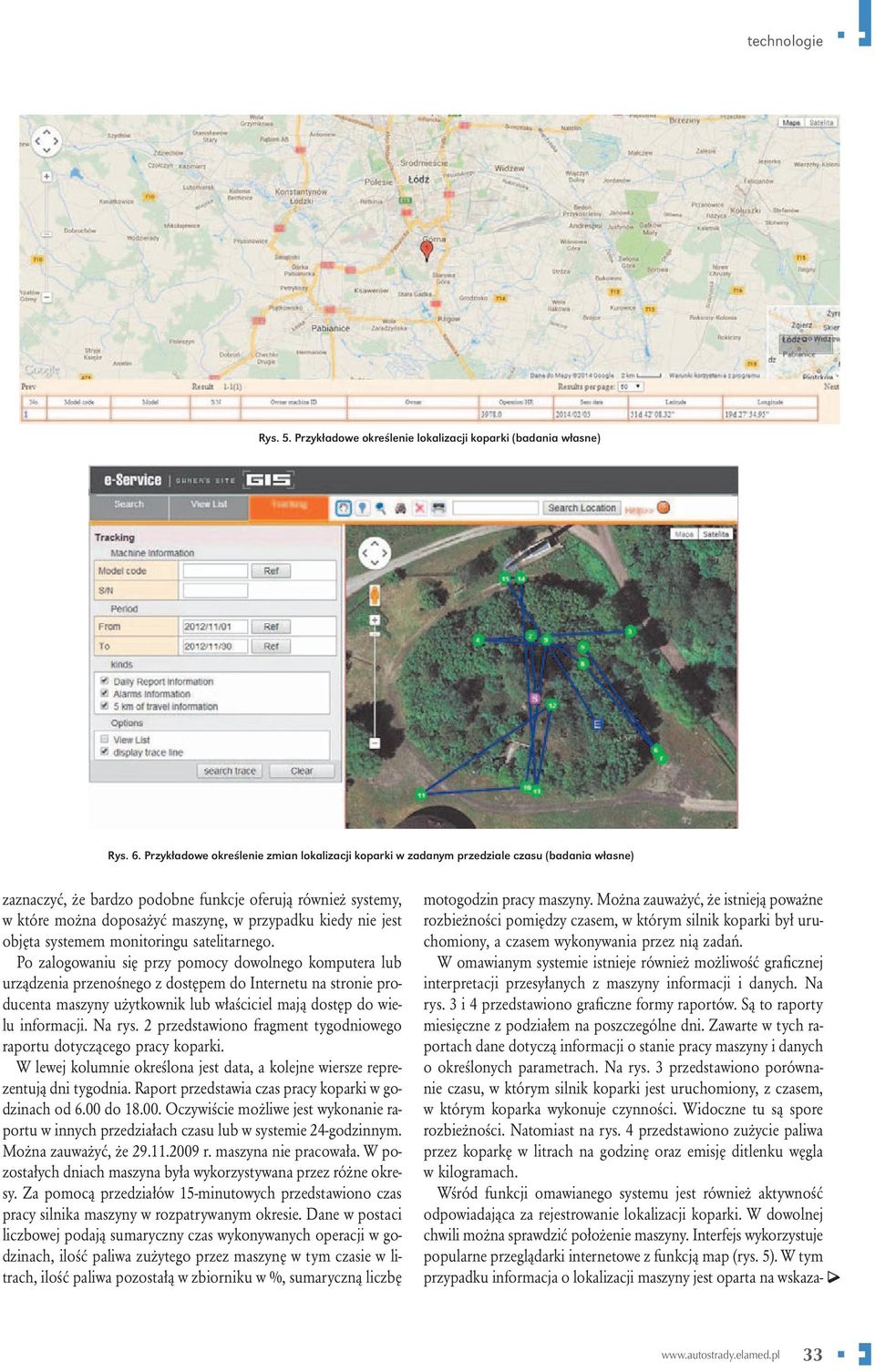875x1372 pixels.
Task: Click the machine vehicle icon in toolbar
Action: click(x=400, y=507)
